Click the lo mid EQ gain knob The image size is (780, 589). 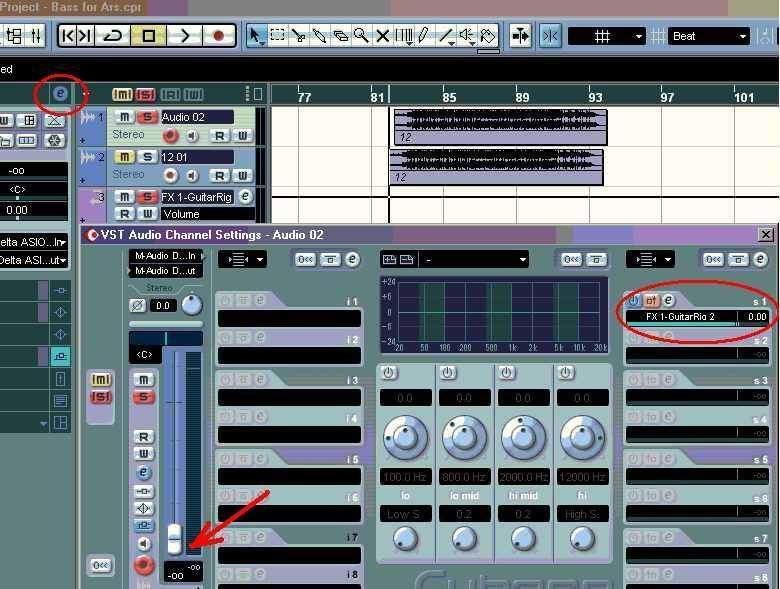[x=464, y=437]
